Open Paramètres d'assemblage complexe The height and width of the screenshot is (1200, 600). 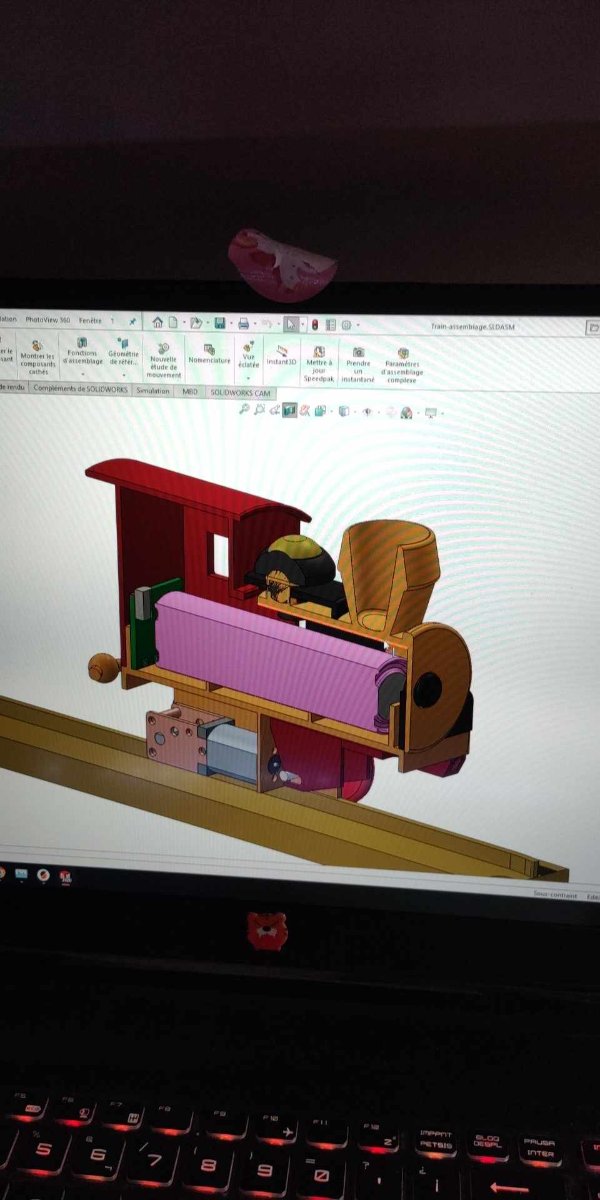402,366
